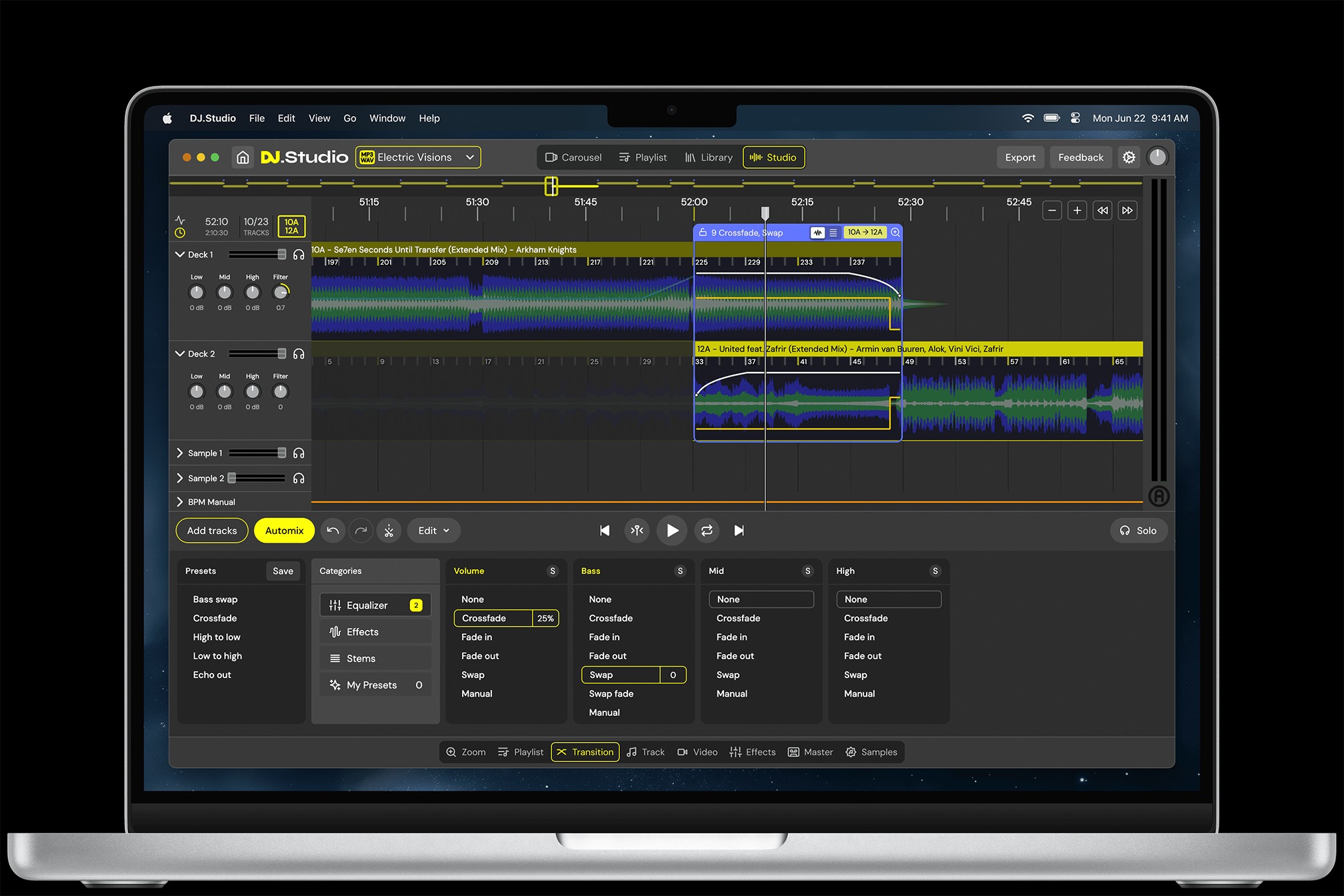Switch to the Library view tab

point(708,157)
